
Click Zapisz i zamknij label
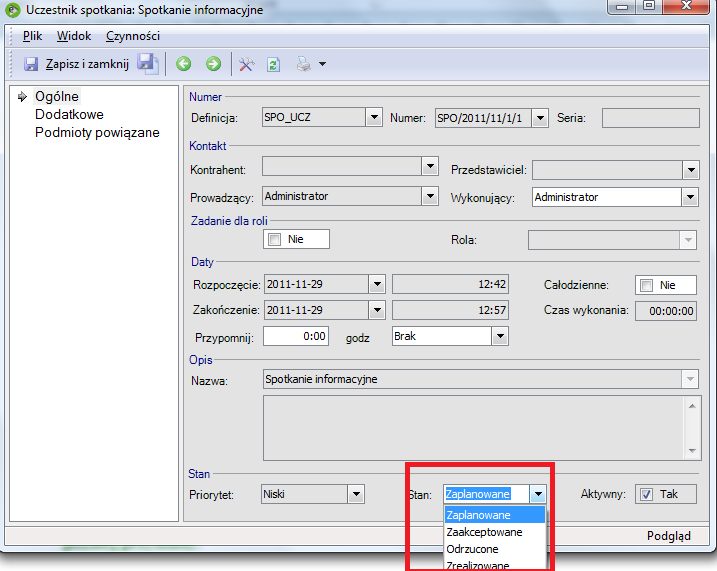pyautogui.click(x=87, y=64)
